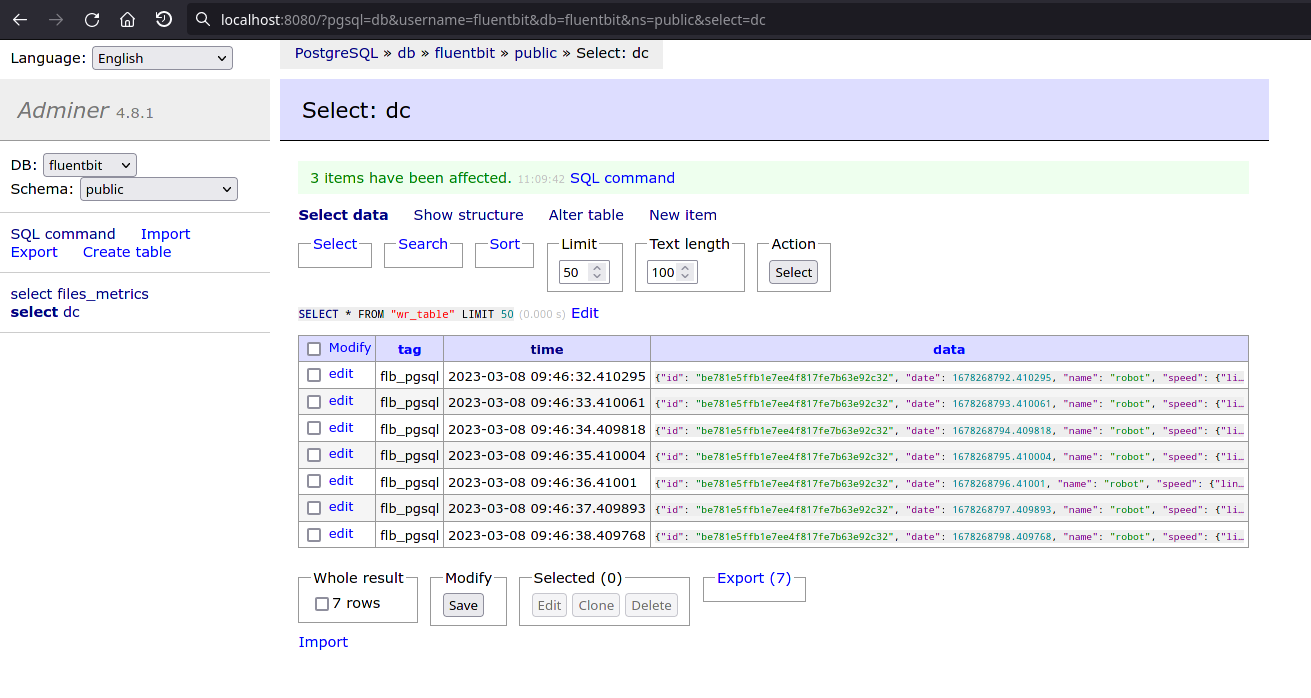The width and height of the screenshot is (1311, 698).
Task: Click the Edit button in Selected group
Action: point(550,605)
